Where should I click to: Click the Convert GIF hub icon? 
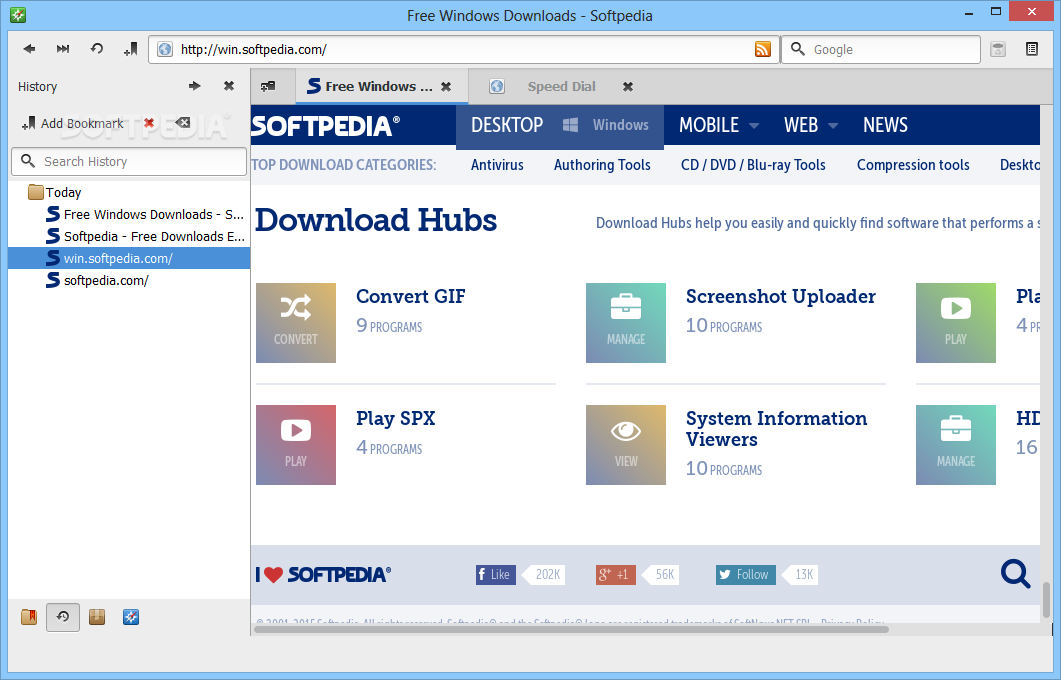tap(296, 323)
